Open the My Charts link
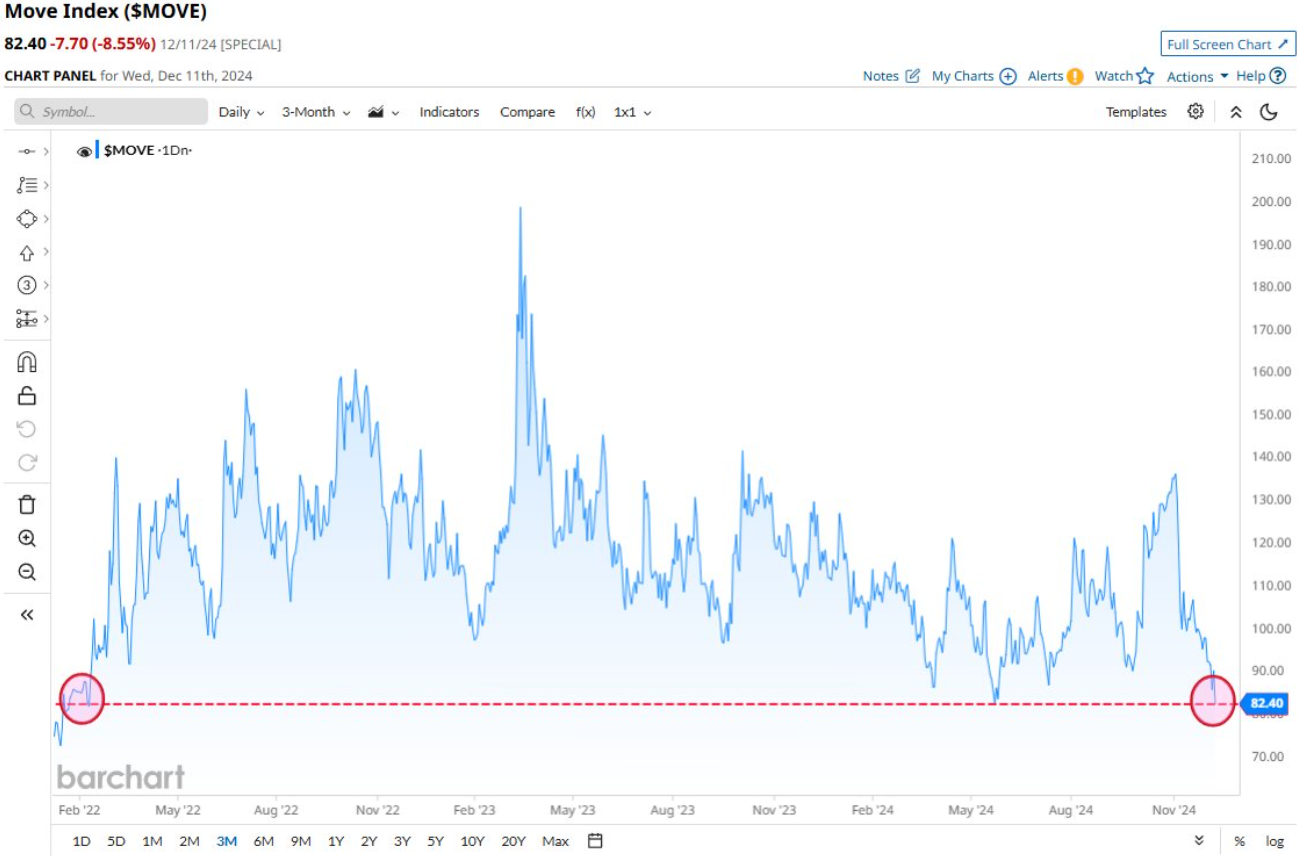The image size is (1297, 856). coord(973,76)
